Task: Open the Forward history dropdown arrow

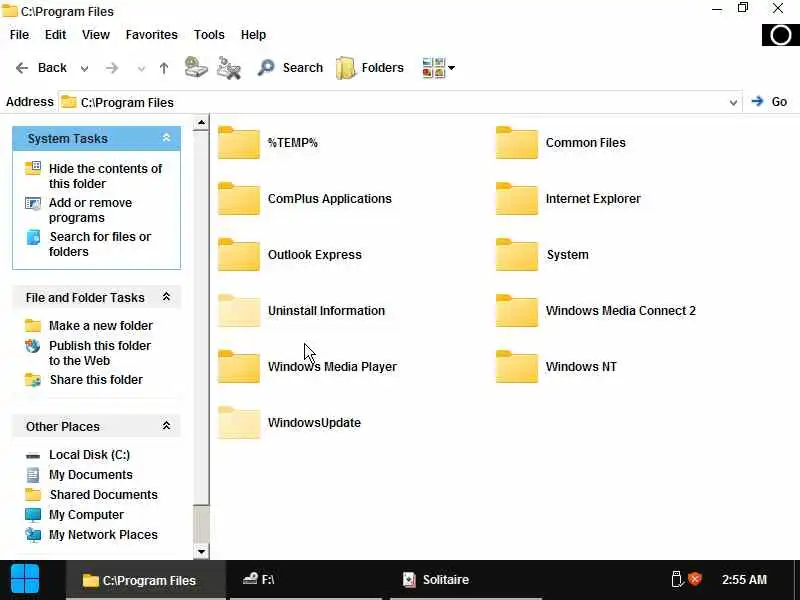Action: (141, 68)
